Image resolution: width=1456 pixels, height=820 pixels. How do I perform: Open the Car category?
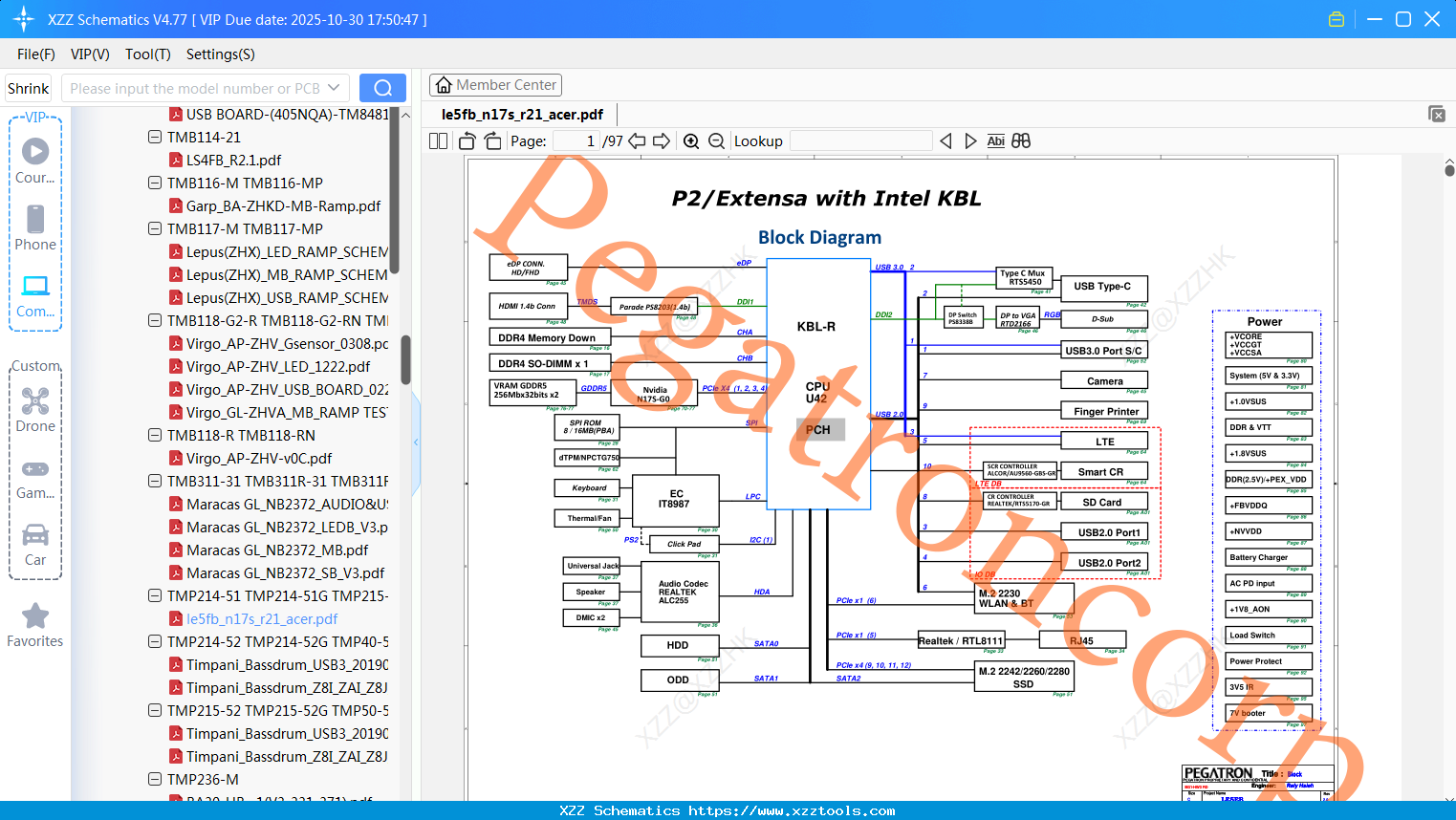pyautogui.click(x=35, y=545)
